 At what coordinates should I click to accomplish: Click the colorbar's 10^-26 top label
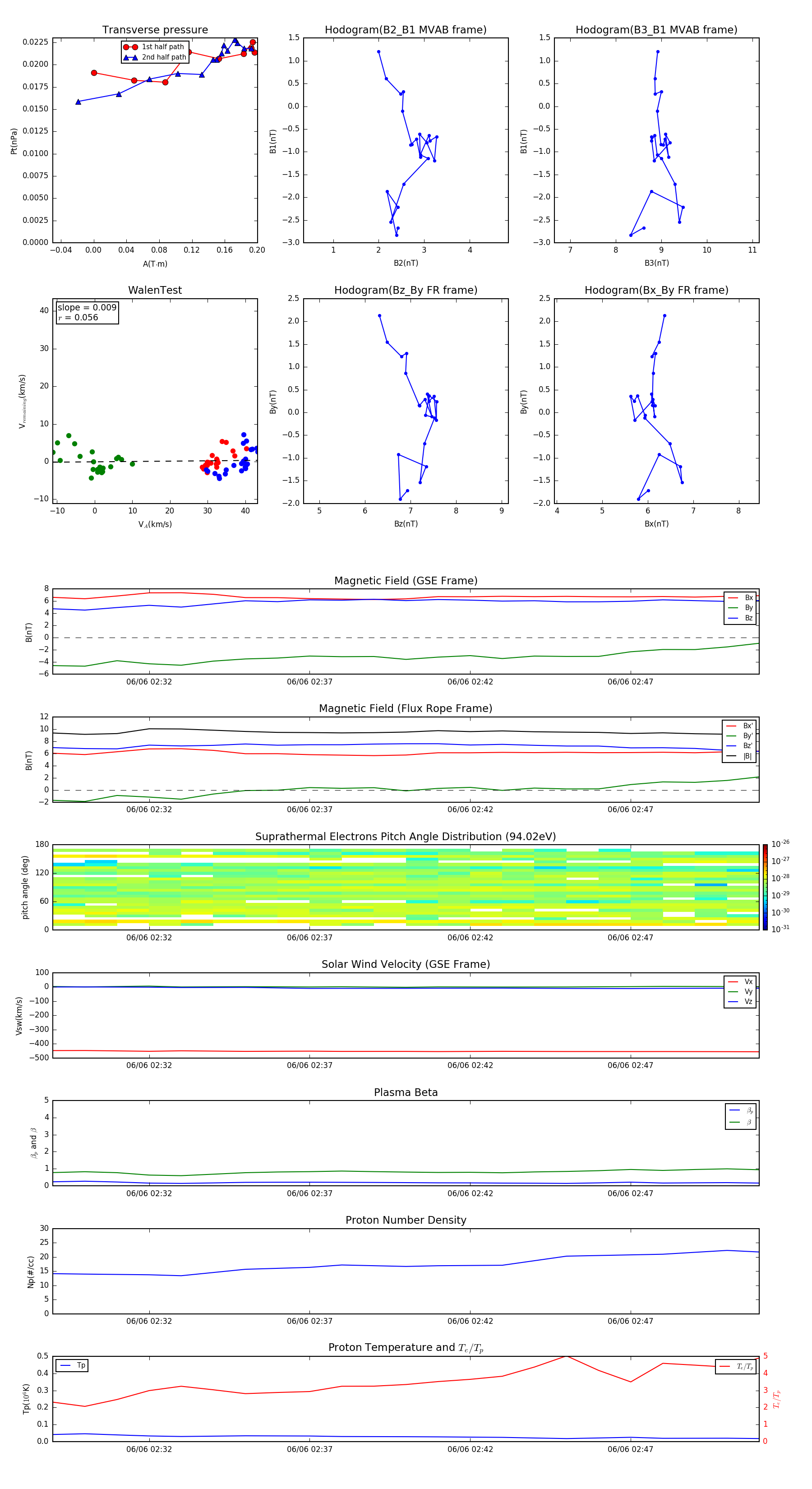pos(780,844)
